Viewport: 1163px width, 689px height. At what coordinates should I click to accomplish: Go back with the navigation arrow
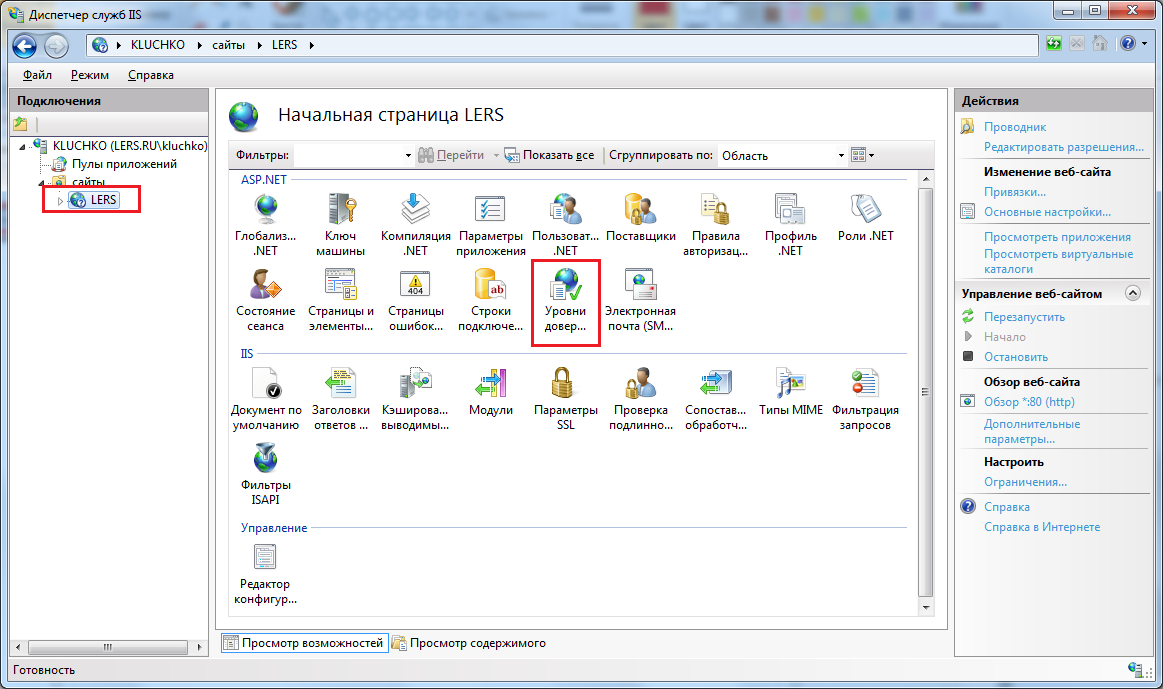point(24,46)
